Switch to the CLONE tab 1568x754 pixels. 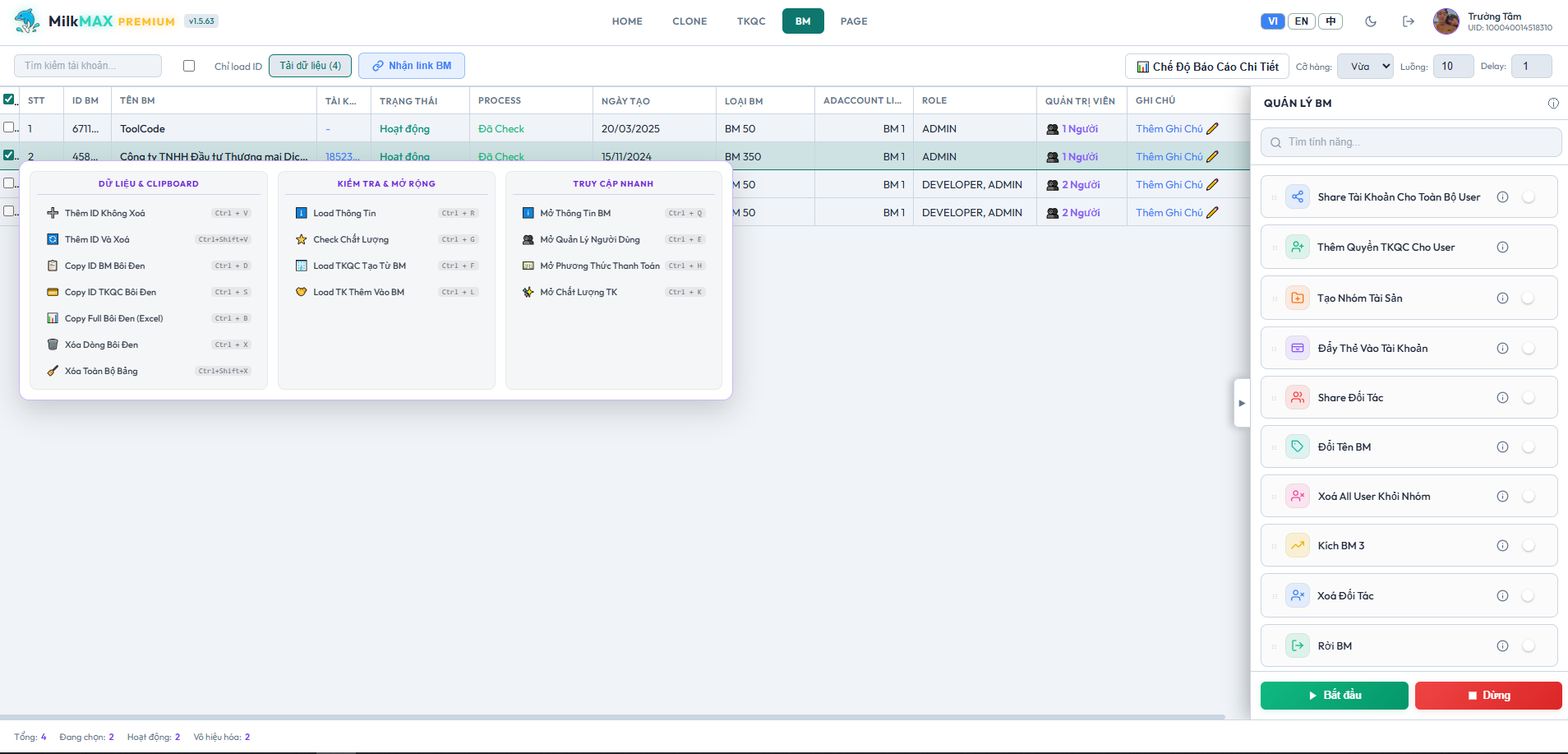[x=689, y=21]
